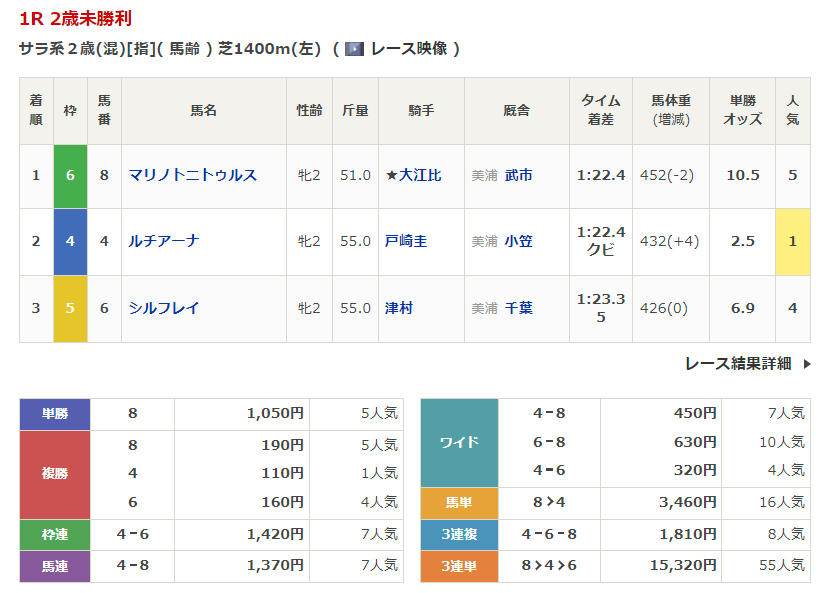
Task: Open horse マリノトニトゥルス profile link
Action: coord(192,175)
